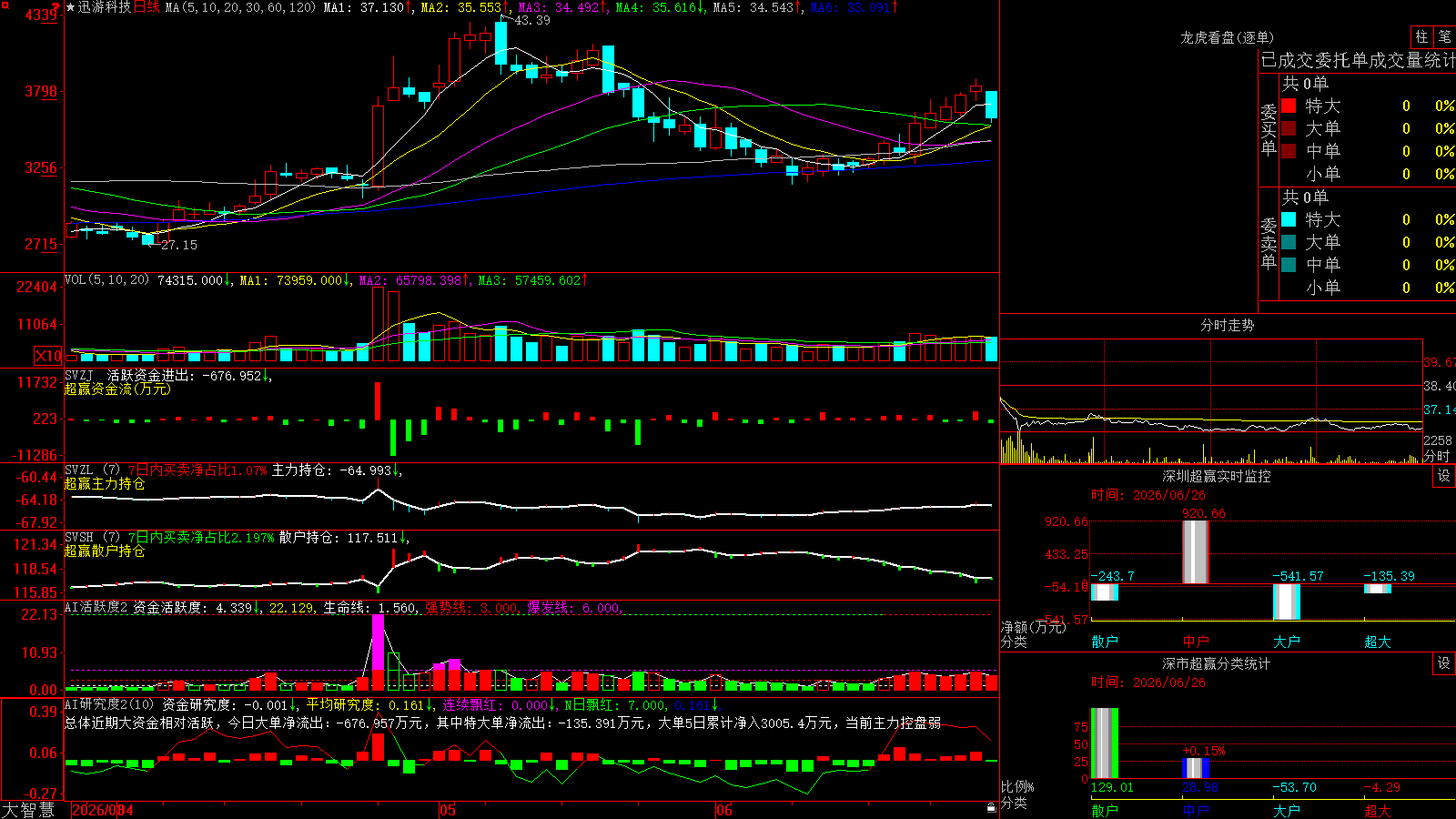Click the 920.66 bar in 深圳超赢实时监控

click(x=1196, y=552)
